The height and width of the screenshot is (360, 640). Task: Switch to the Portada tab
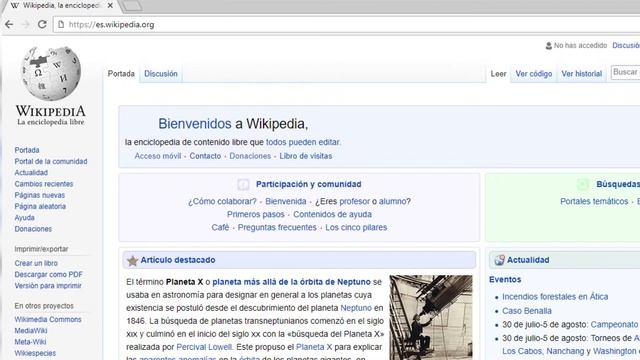121,74
